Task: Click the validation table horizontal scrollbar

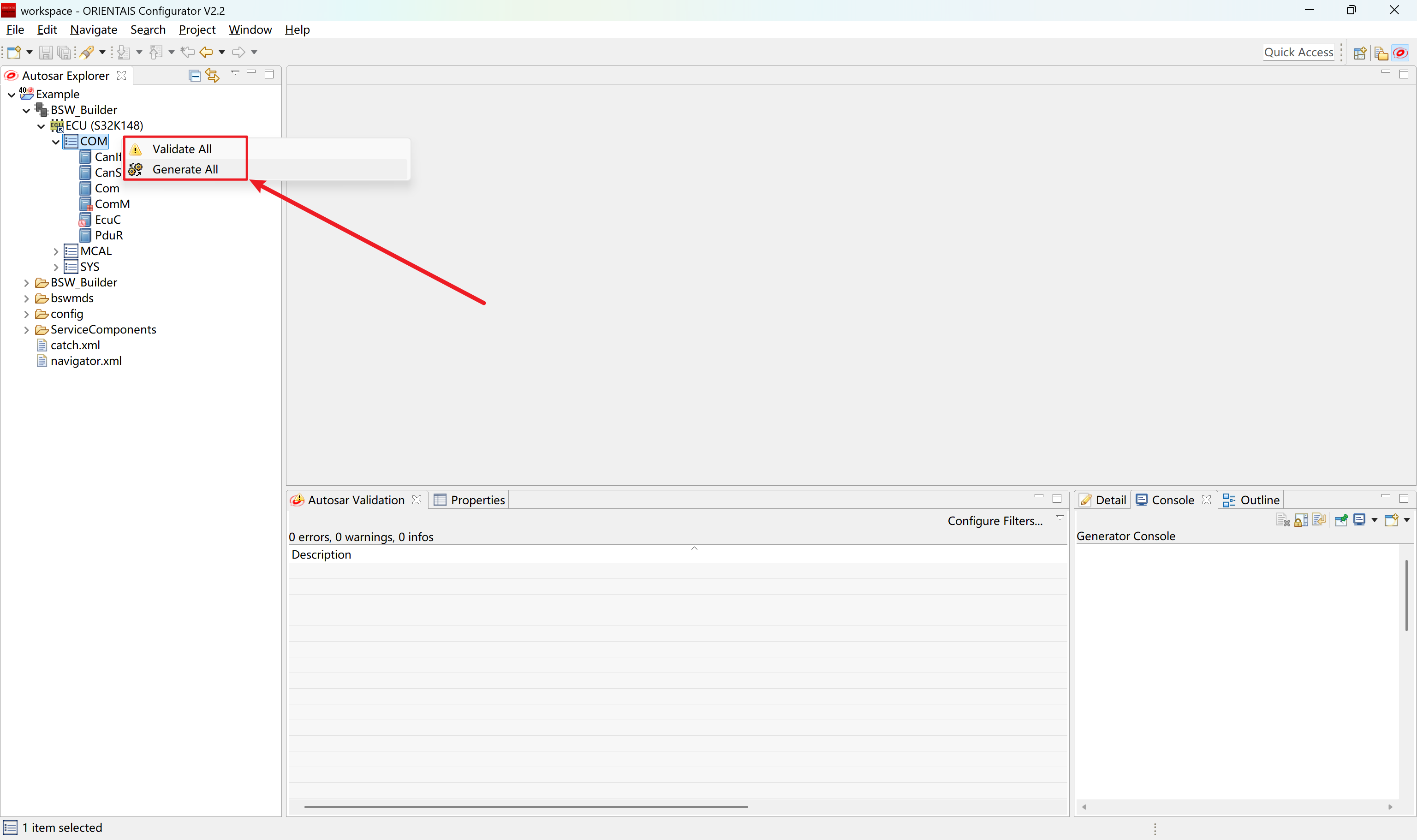Action: 526,807
